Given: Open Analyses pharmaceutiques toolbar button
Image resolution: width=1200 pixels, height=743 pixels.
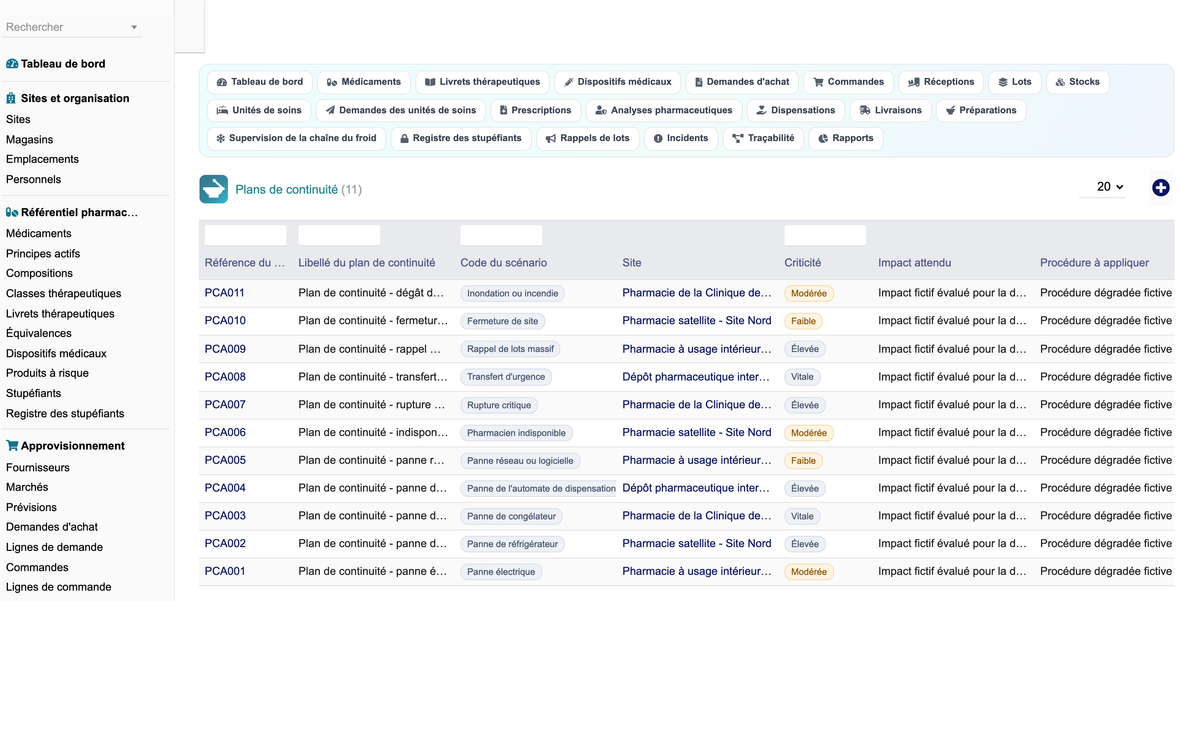Looking at the screenshot, I should point(664,110).
